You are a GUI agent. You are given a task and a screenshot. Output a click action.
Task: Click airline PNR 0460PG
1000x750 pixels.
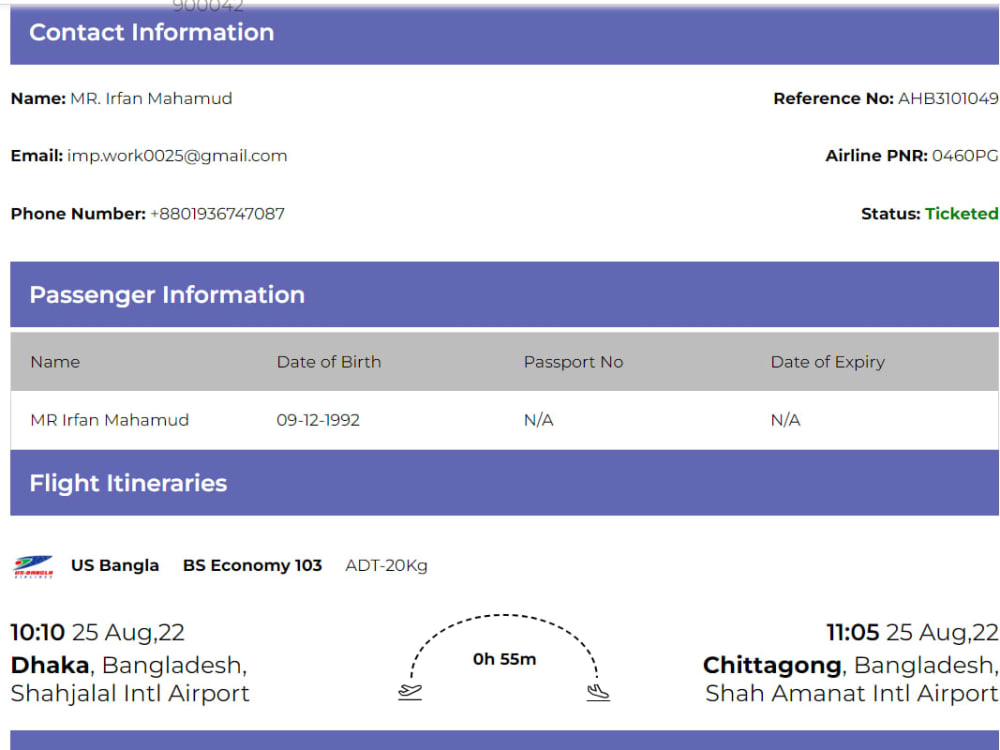965,156
